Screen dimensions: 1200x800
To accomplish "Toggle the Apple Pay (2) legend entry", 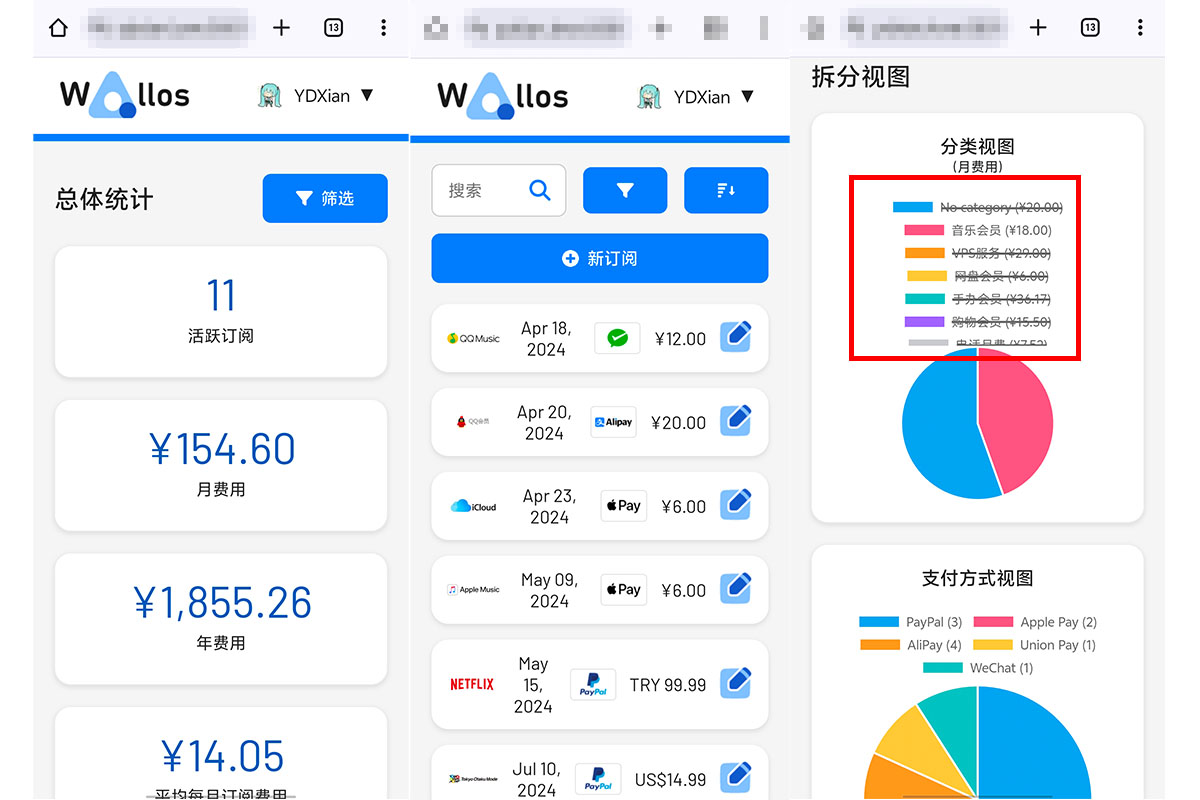I will click(x=1035, y=622).
